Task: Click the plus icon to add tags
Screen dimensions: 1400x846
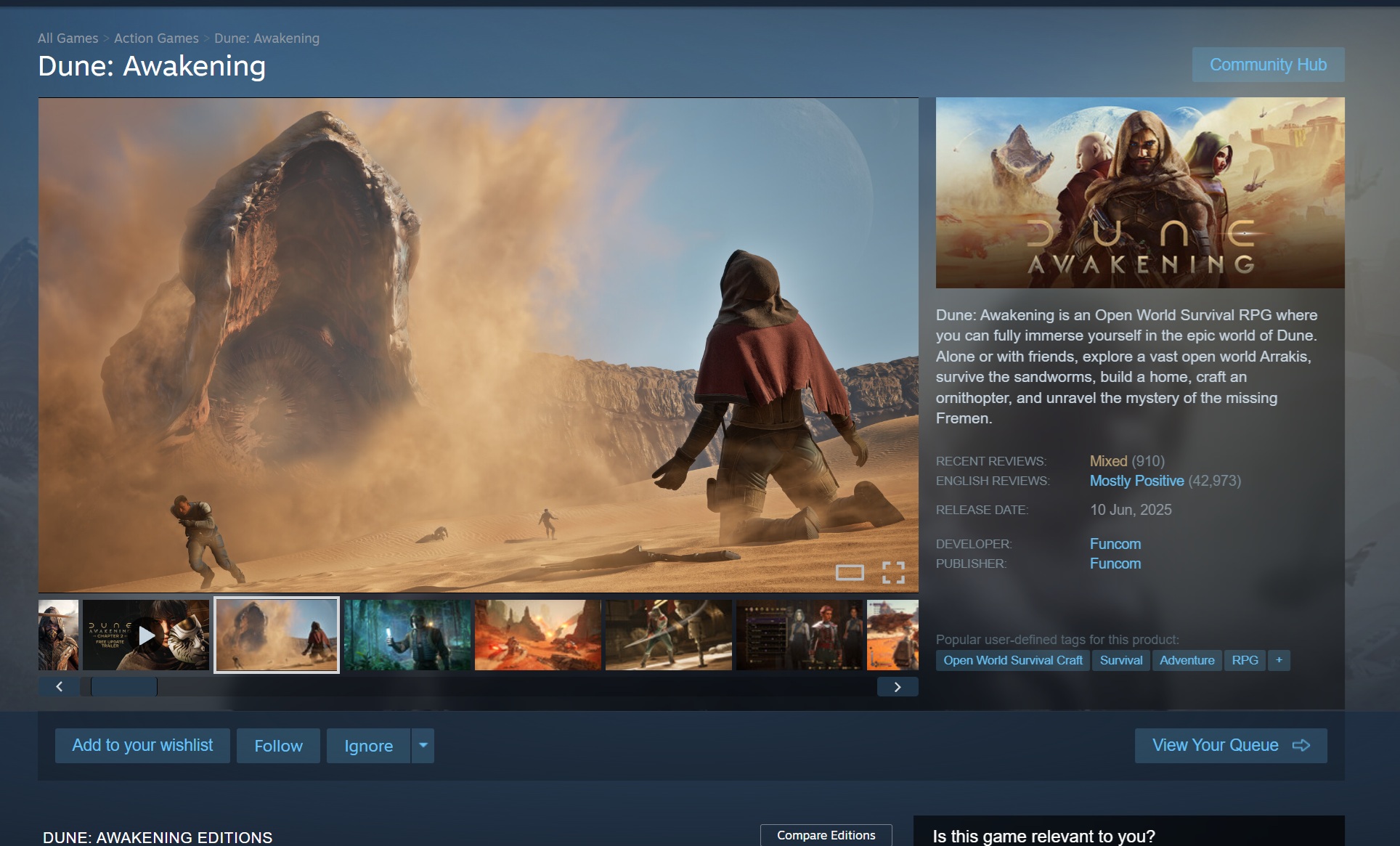Action: point(1279,660)
